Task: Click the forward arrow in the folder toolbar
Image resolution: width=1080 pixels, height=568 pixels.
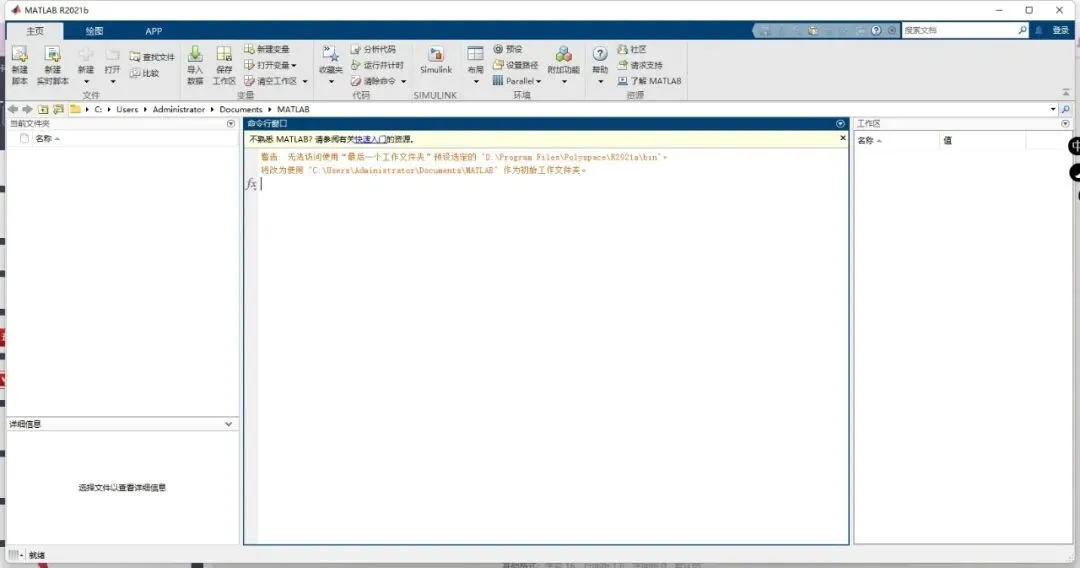Action: point(27,109)
